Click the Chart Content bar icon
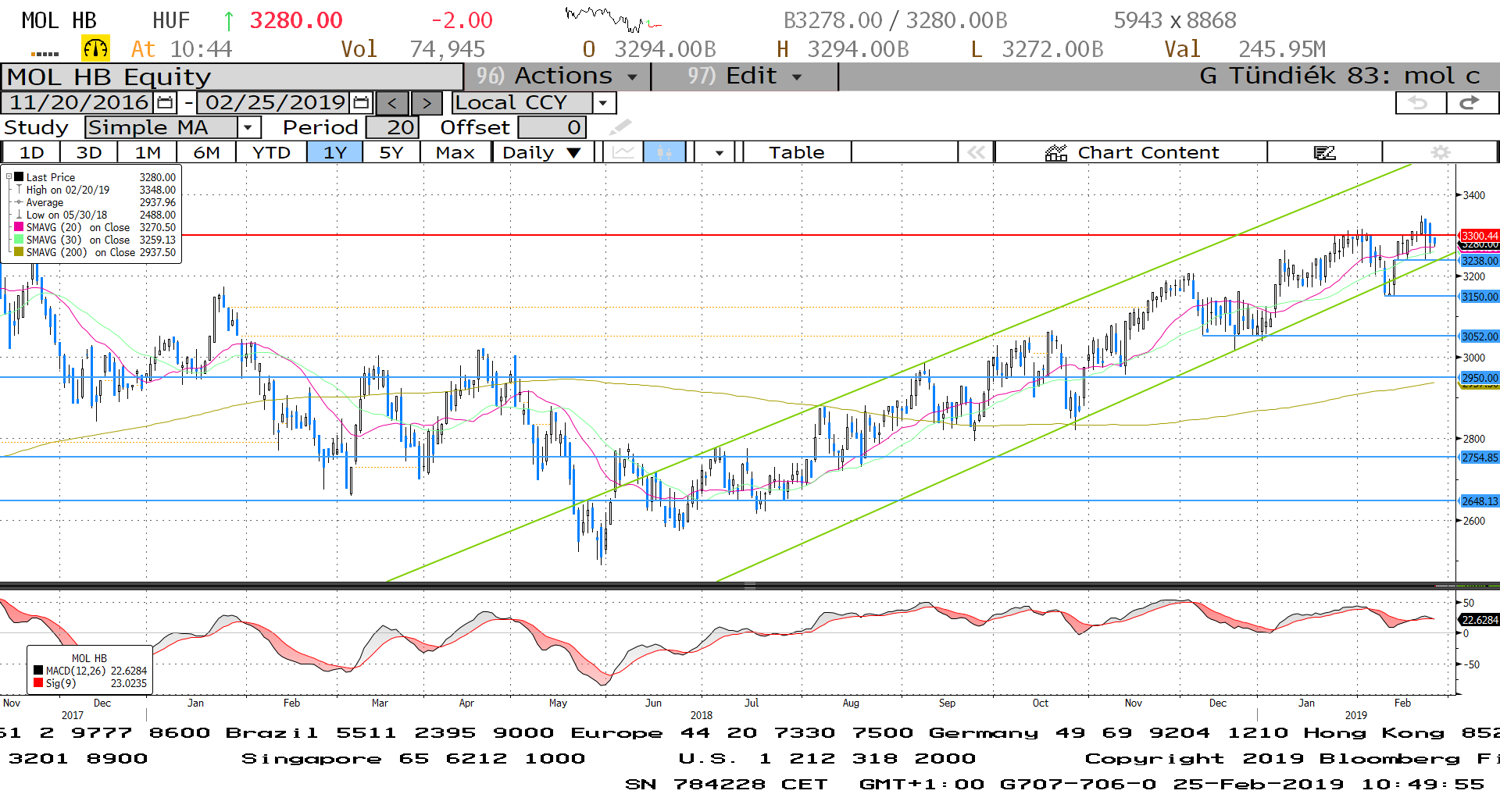 (1056, 153)
